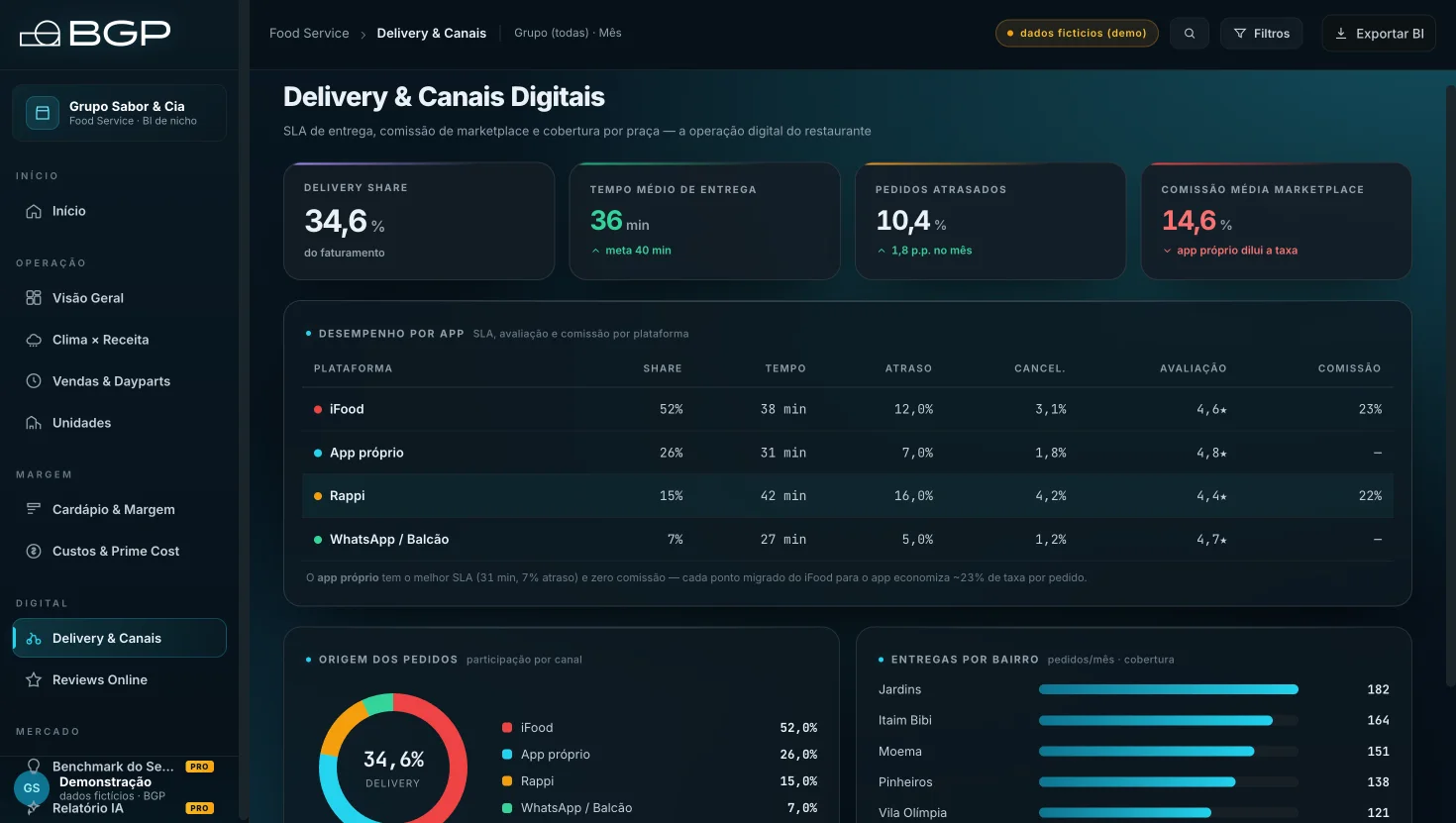Screen dimensions: 1456x823
Task: Click the 26,0% value in the donut legend
Action: coord(798,755)
